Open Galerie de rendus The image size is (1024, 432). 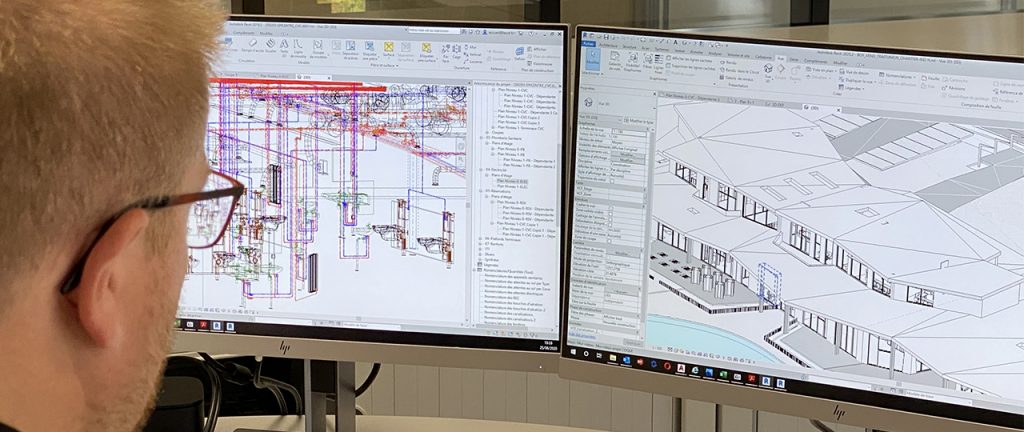[737, 78]
